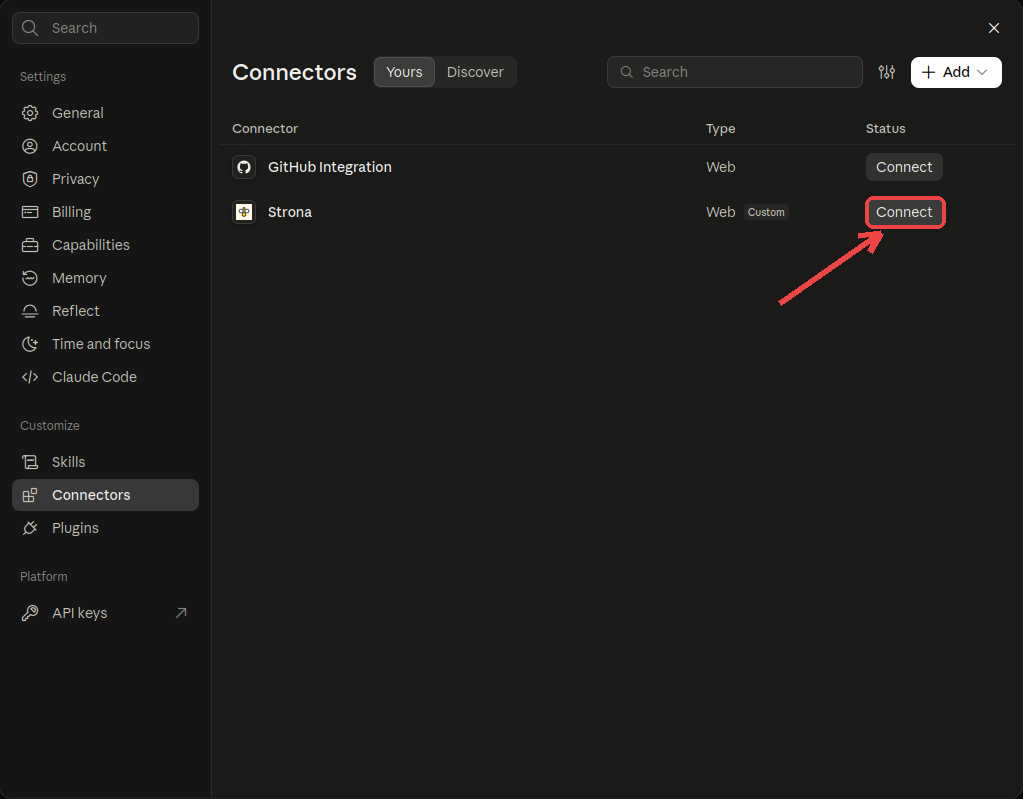Switch to the Yours tab
Image resolution: width=1023 pixels, height=799 pixels.
pos(404,72)
